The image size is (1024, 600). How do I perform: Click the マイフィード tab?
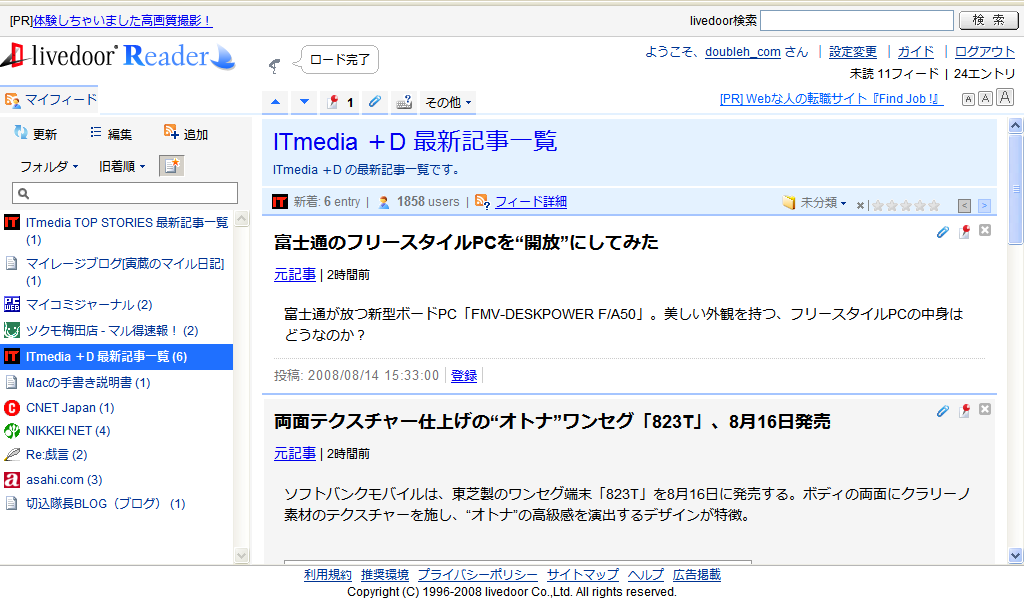50,100
